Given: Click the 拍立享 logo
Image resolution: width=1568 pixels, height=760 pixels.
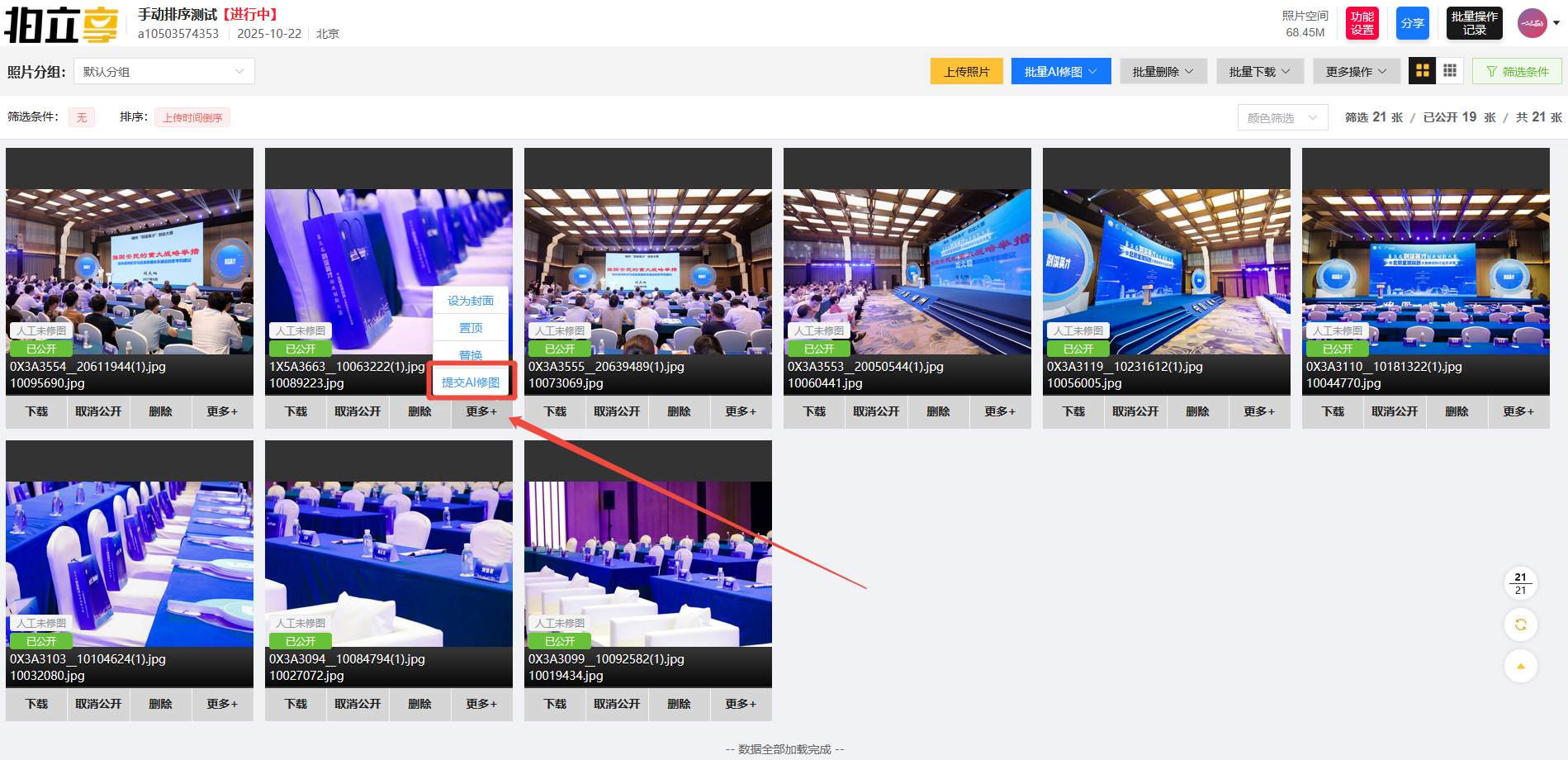Looking at the screenshot, I should (x=61, y=24).
